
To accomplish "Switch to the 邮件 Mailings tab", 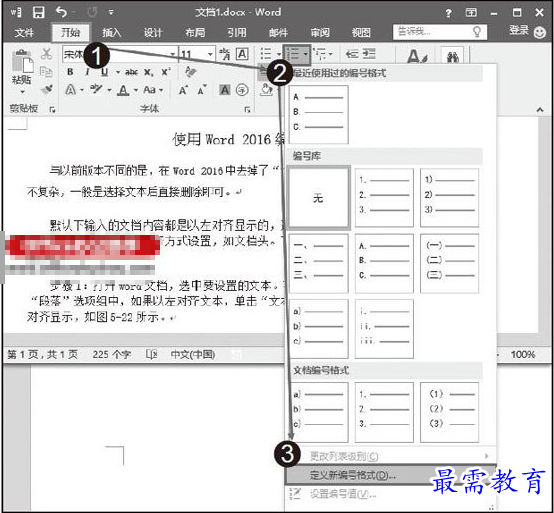I will (x=278, y=33).
